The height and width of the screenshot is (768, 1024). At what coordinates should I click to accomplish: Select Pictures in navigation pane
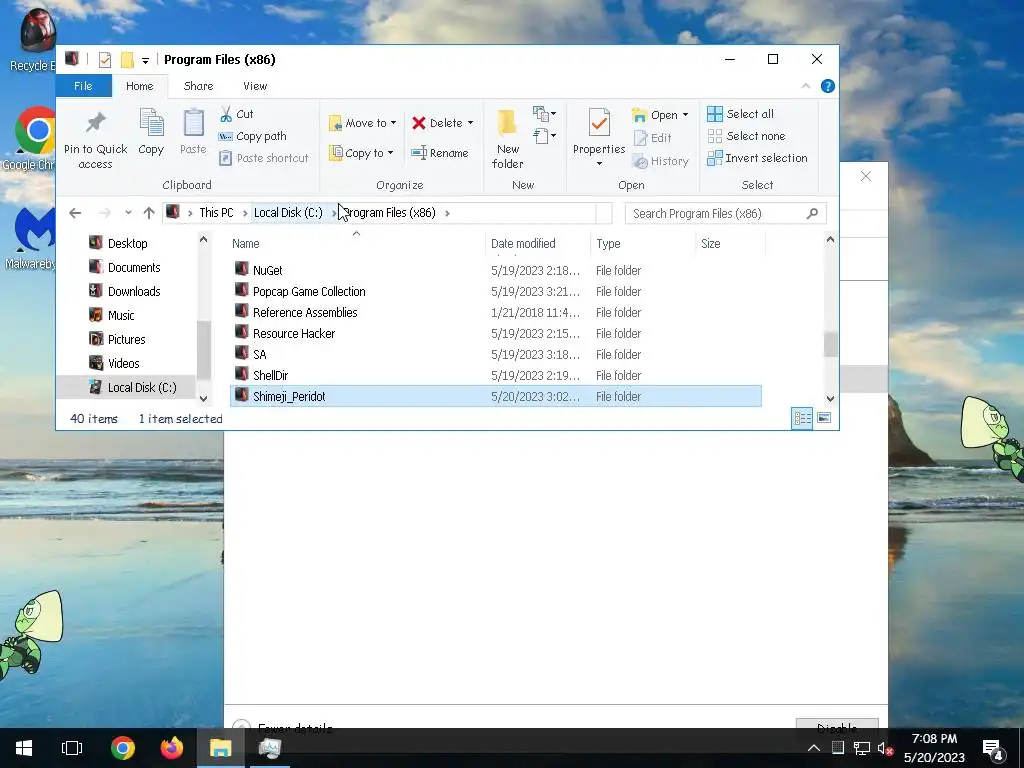click(127, 340)
